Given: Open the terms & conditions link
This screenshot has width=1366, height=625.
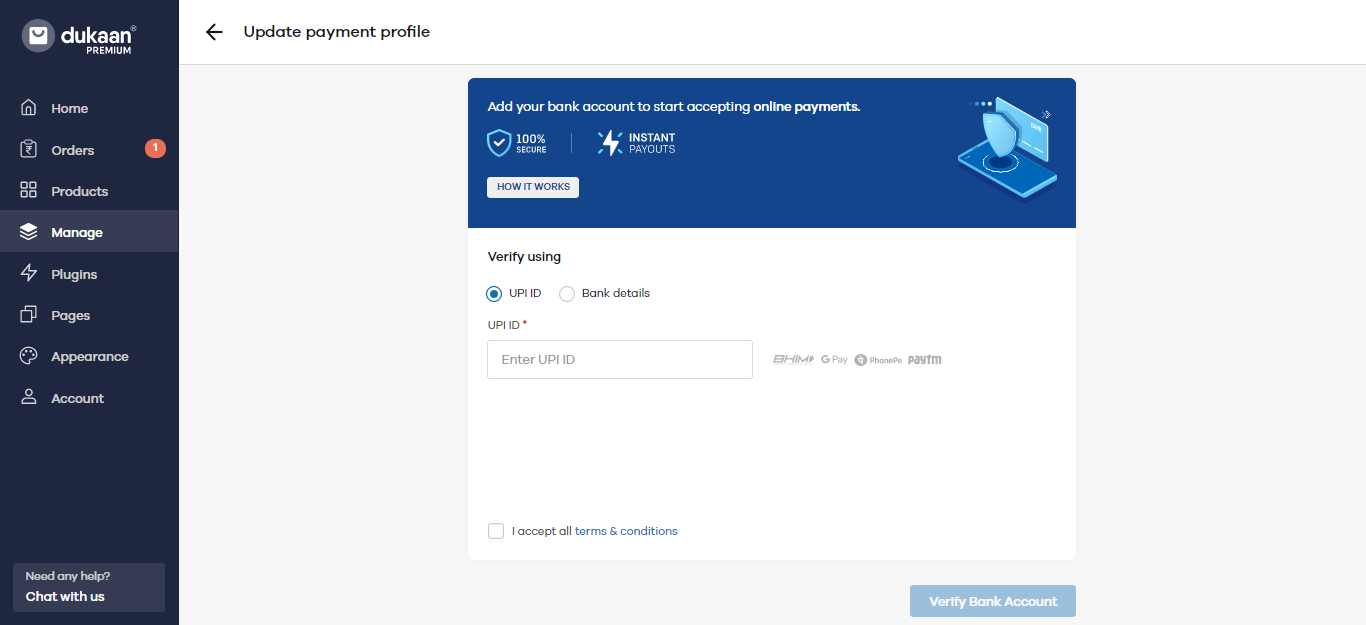Looking at the screenshot, I should point(626,531).
